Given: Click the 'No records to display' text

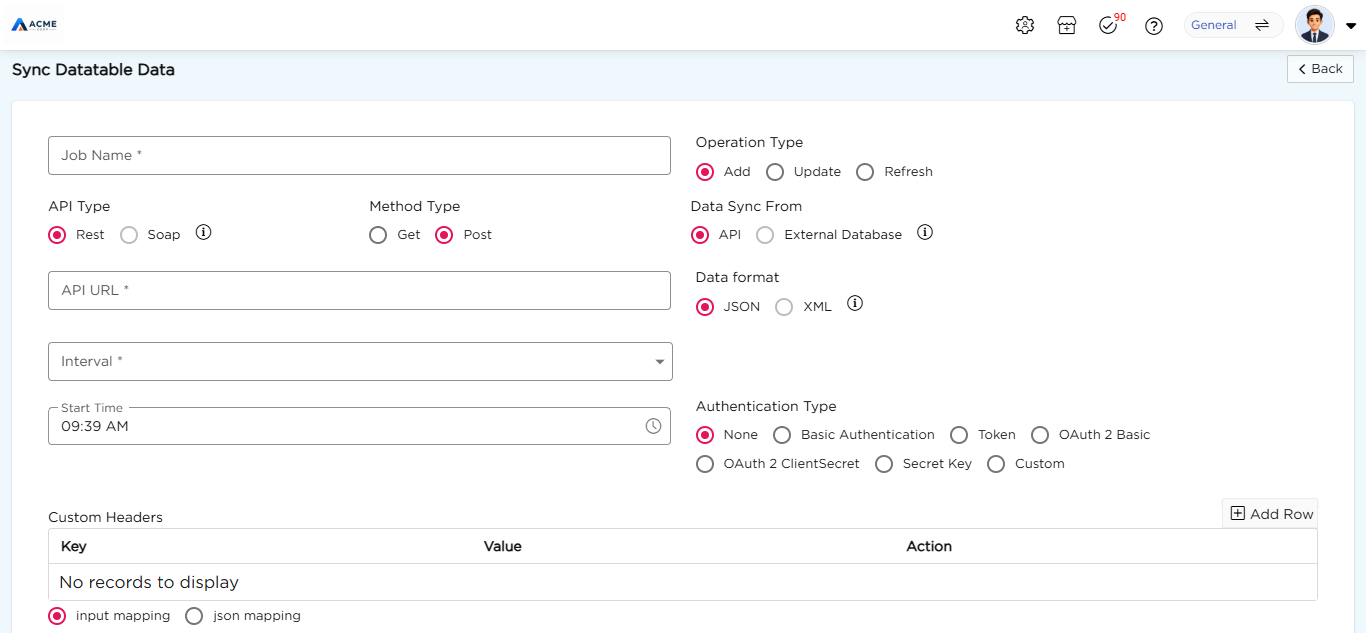Looking at the screenshot, I should 149,582.
